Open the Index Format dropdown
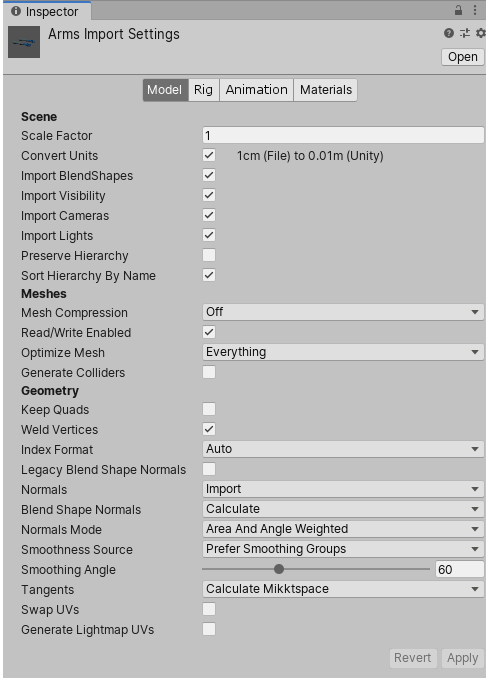Viewport: 495px width, 678px height. pyautogui.click(x=343, y=449)
